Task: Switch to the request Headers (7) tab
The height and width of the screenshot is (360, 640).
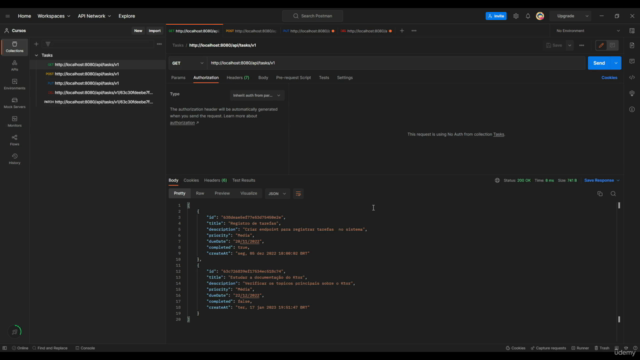Action: 238,78
